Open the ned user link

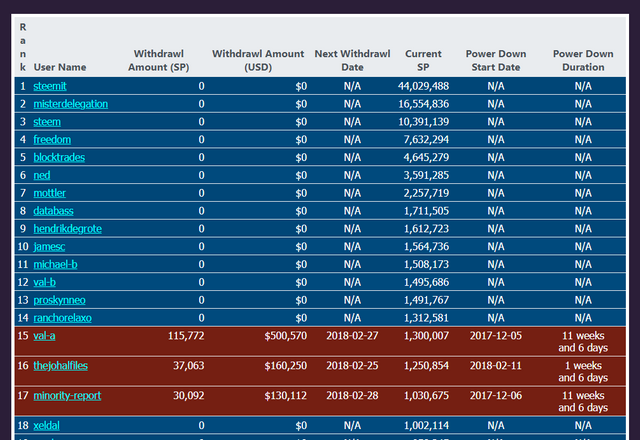click(42, 175)
